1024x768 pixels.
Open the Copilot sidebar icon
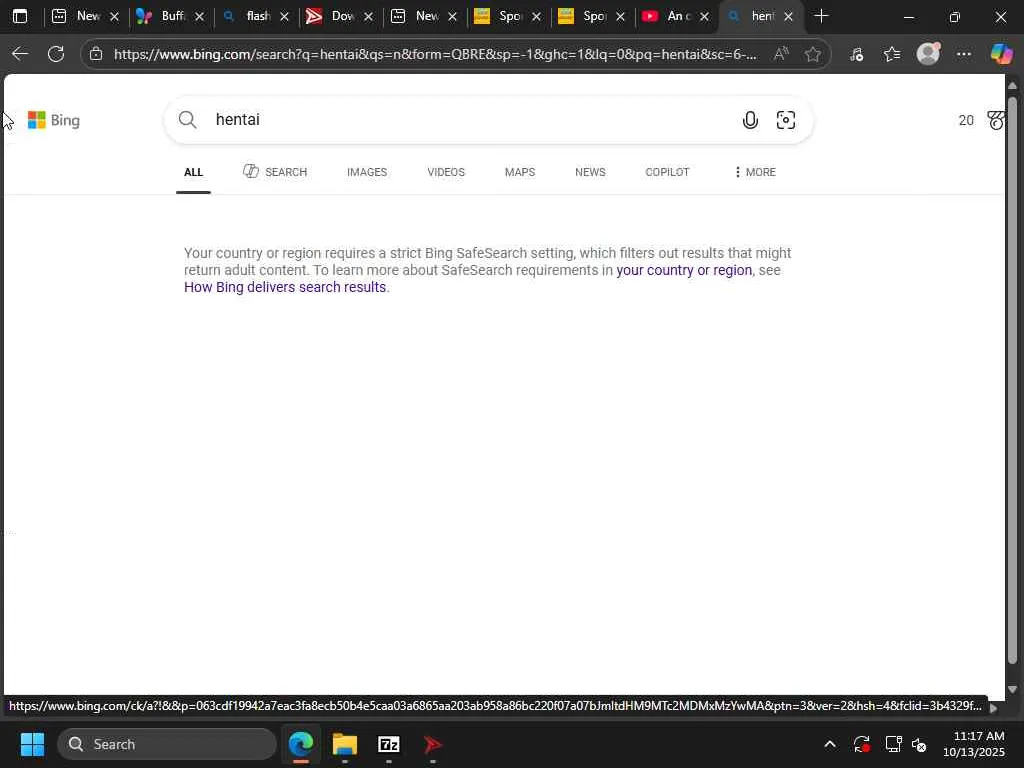pyautogui.click(x=1001, y=54)
